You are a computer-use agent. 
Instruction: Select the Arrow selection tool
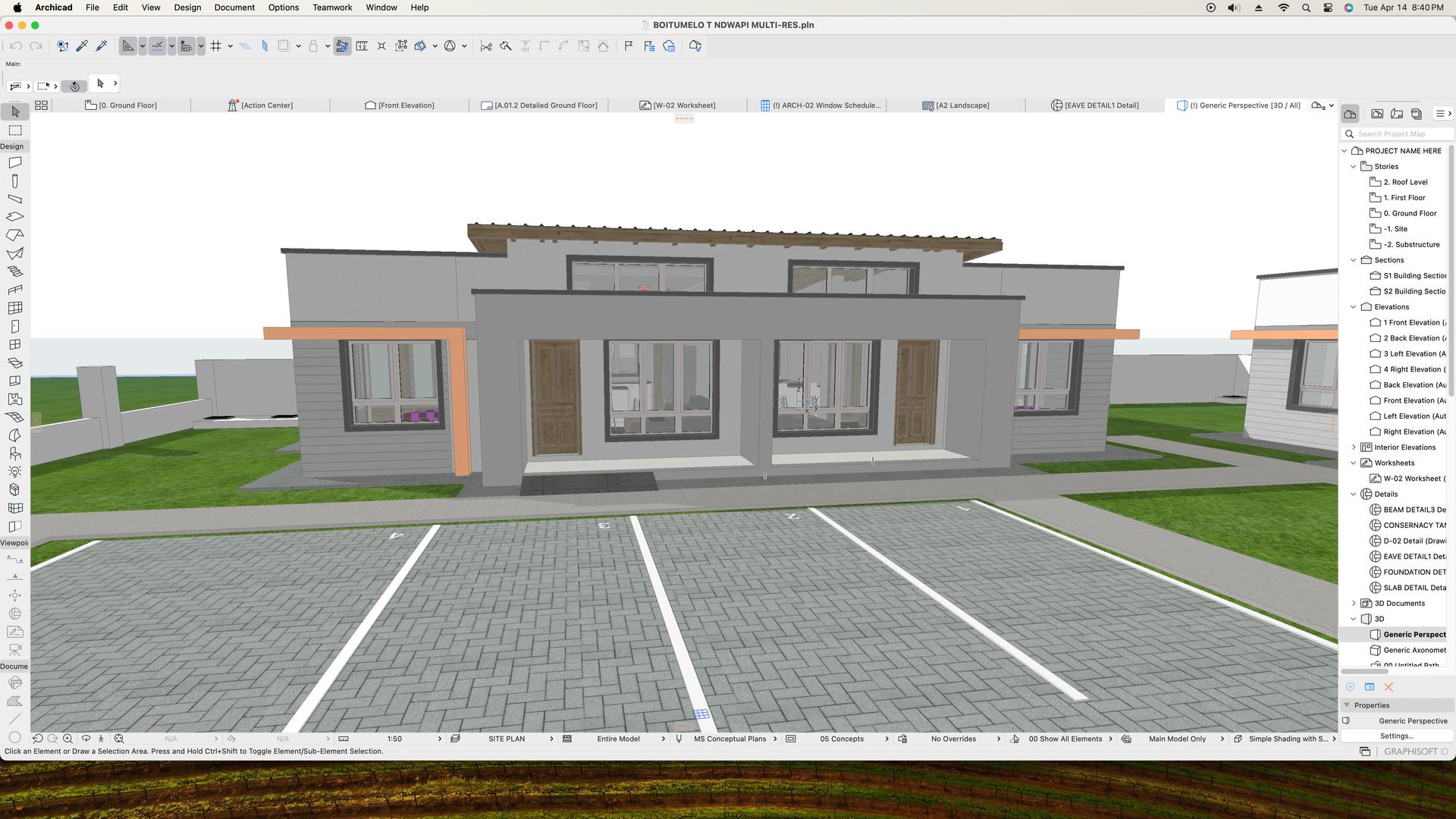coord(15,111)
